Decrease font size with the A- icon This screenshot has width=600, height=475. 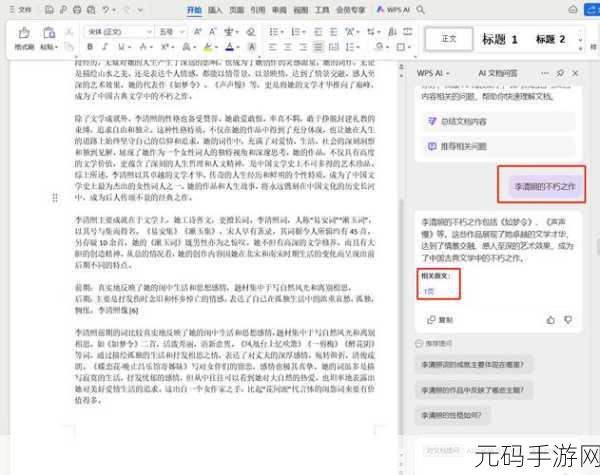pos(212,32)
